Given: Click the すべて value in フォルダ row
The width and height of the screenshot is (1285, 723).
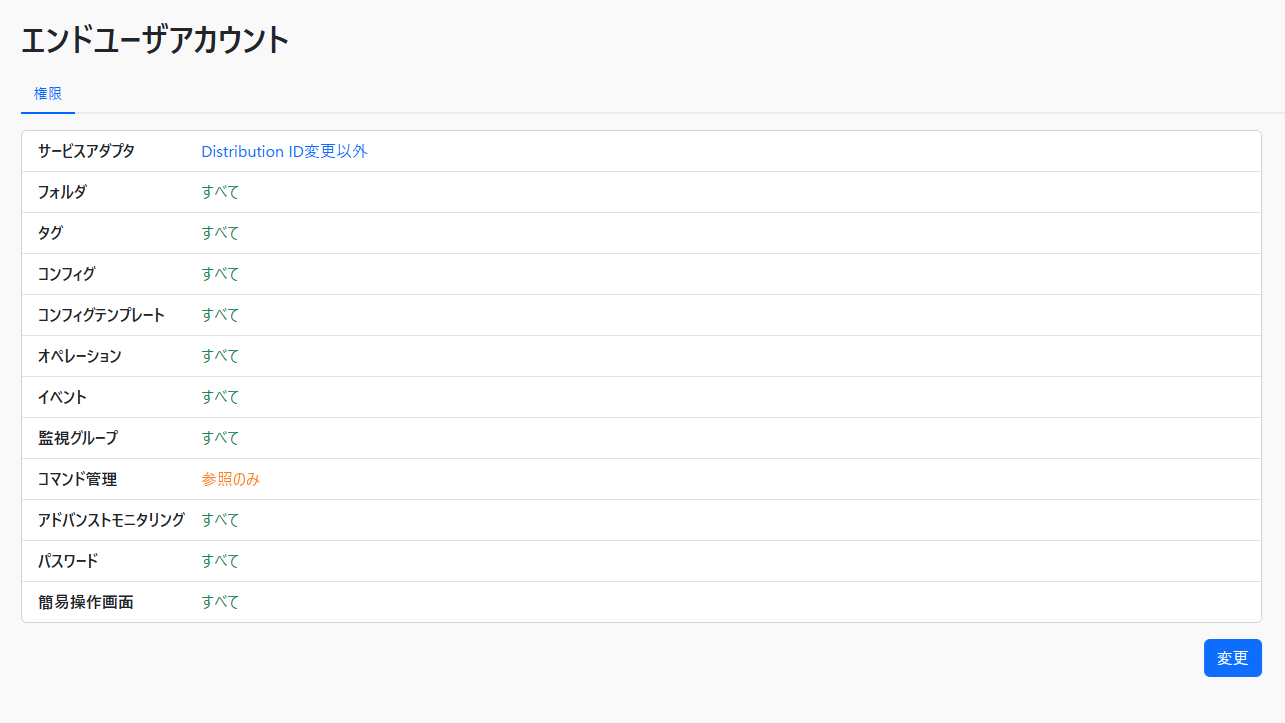Looking at the screenshot, I should tap(220, 192).
